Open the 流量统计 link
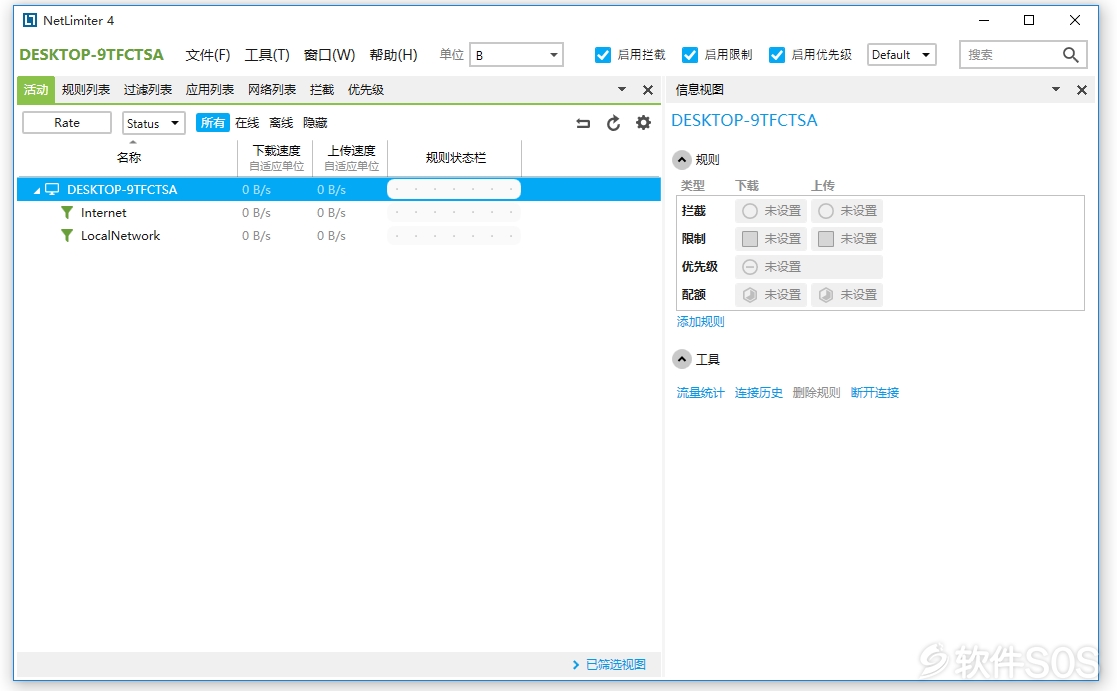 click(x=700, y=393)
